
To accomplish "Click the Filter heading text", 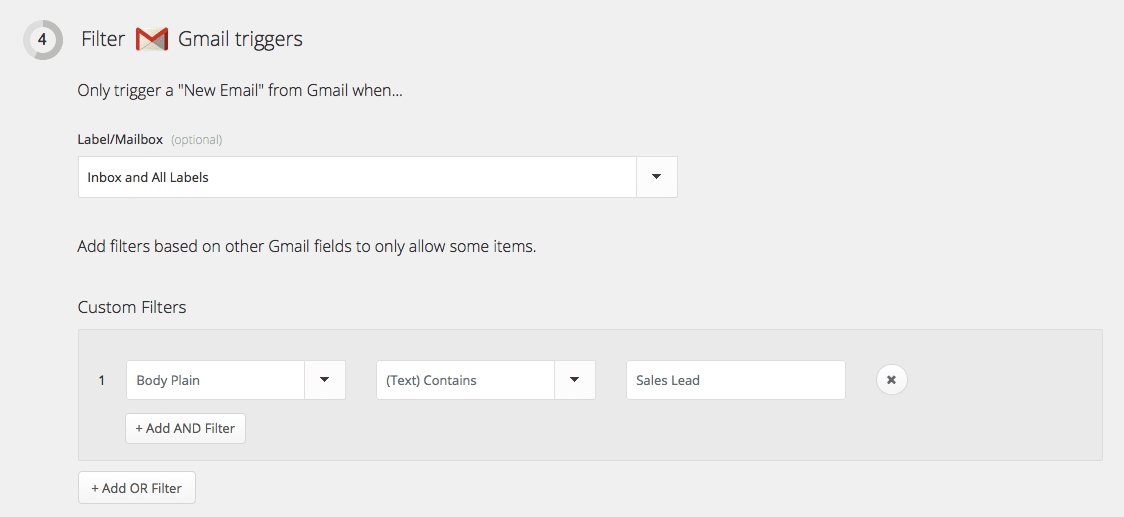I will coord(103,40).
